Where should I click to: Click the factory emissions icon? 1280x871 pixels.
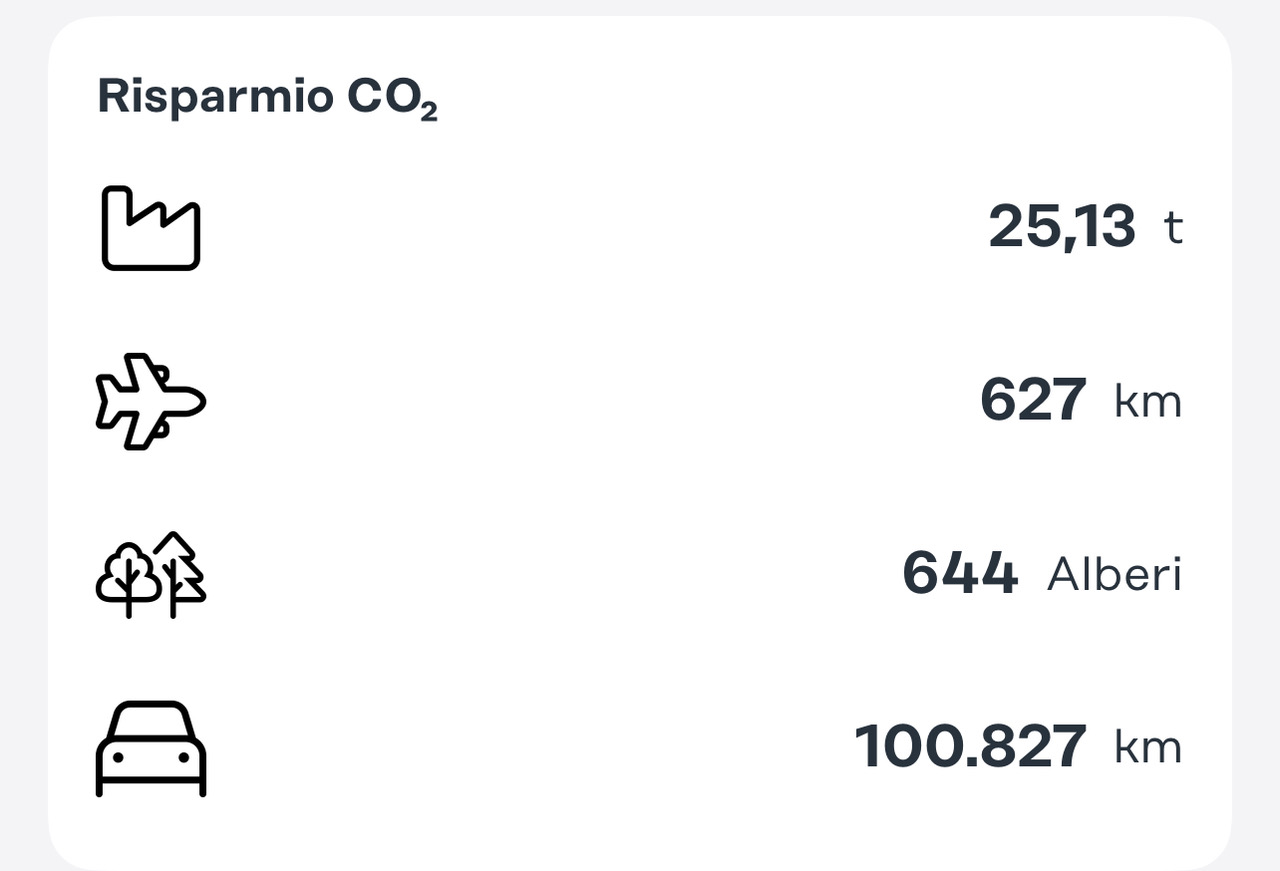tap(151, 228)
